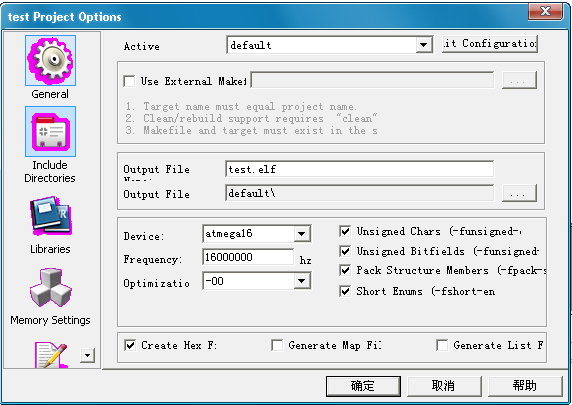Expand the Active configuration dropdown
This screenshot has height=405, width=572.
tap(424, 45)
